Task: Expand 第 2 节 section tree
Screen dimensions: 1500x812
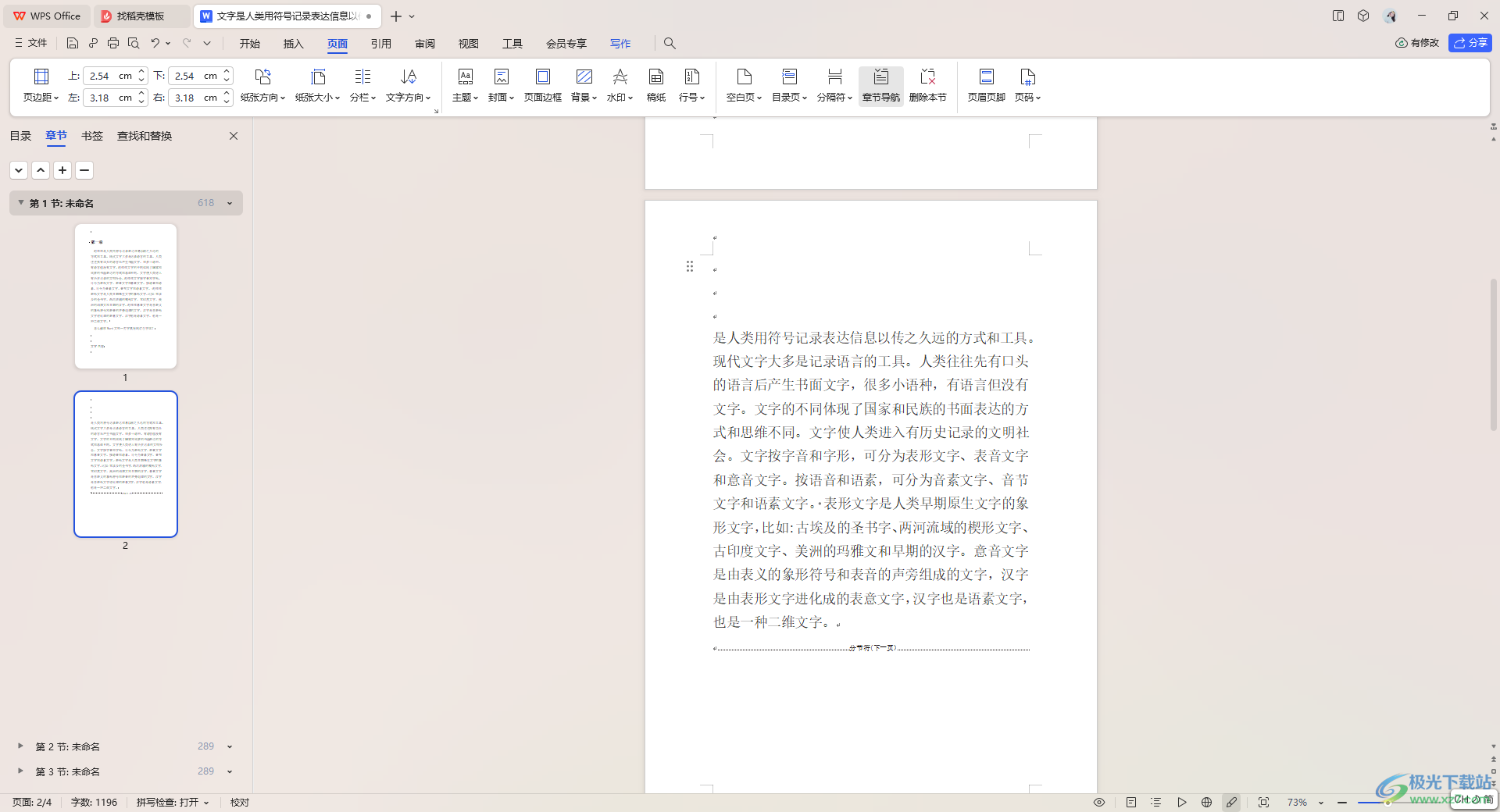Action: tap(20, 746)
